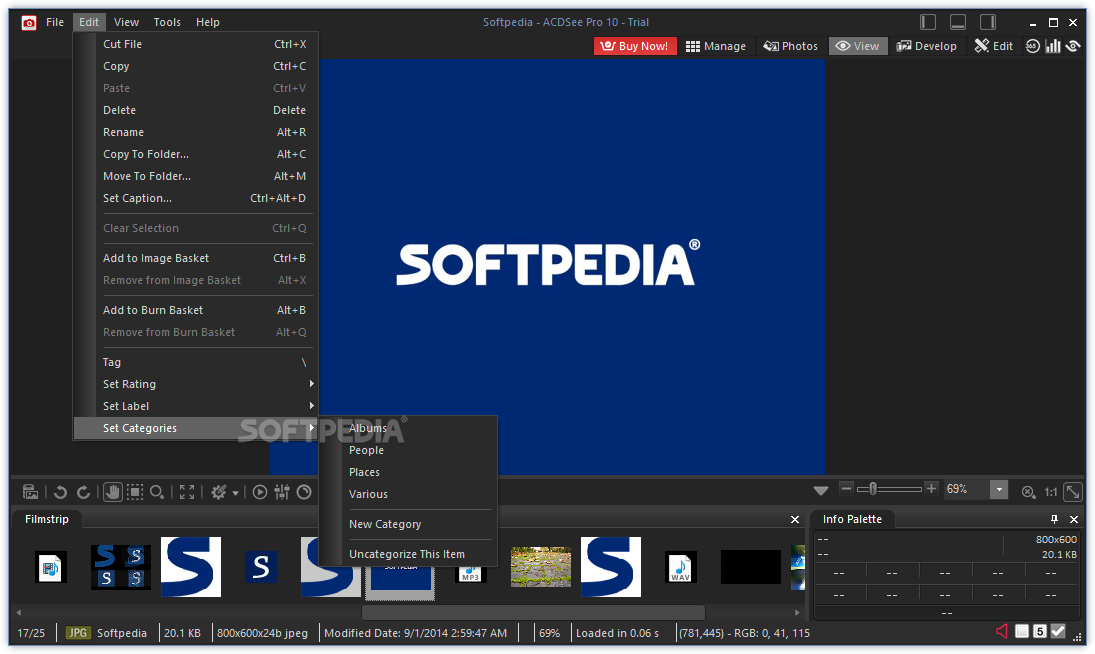Open the Help menu
This screenshot has width=1095, height=654.
(207, 22)
